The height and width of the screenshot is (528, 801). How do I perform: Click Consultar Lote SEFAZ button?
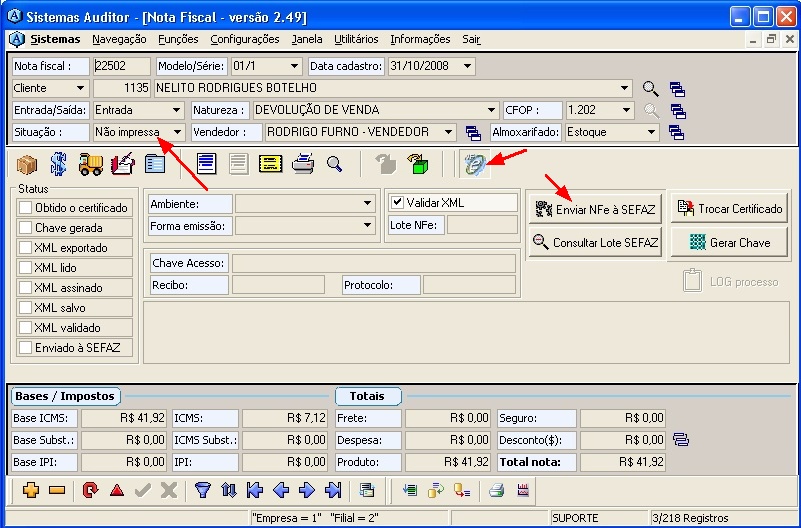pos(595,243)
